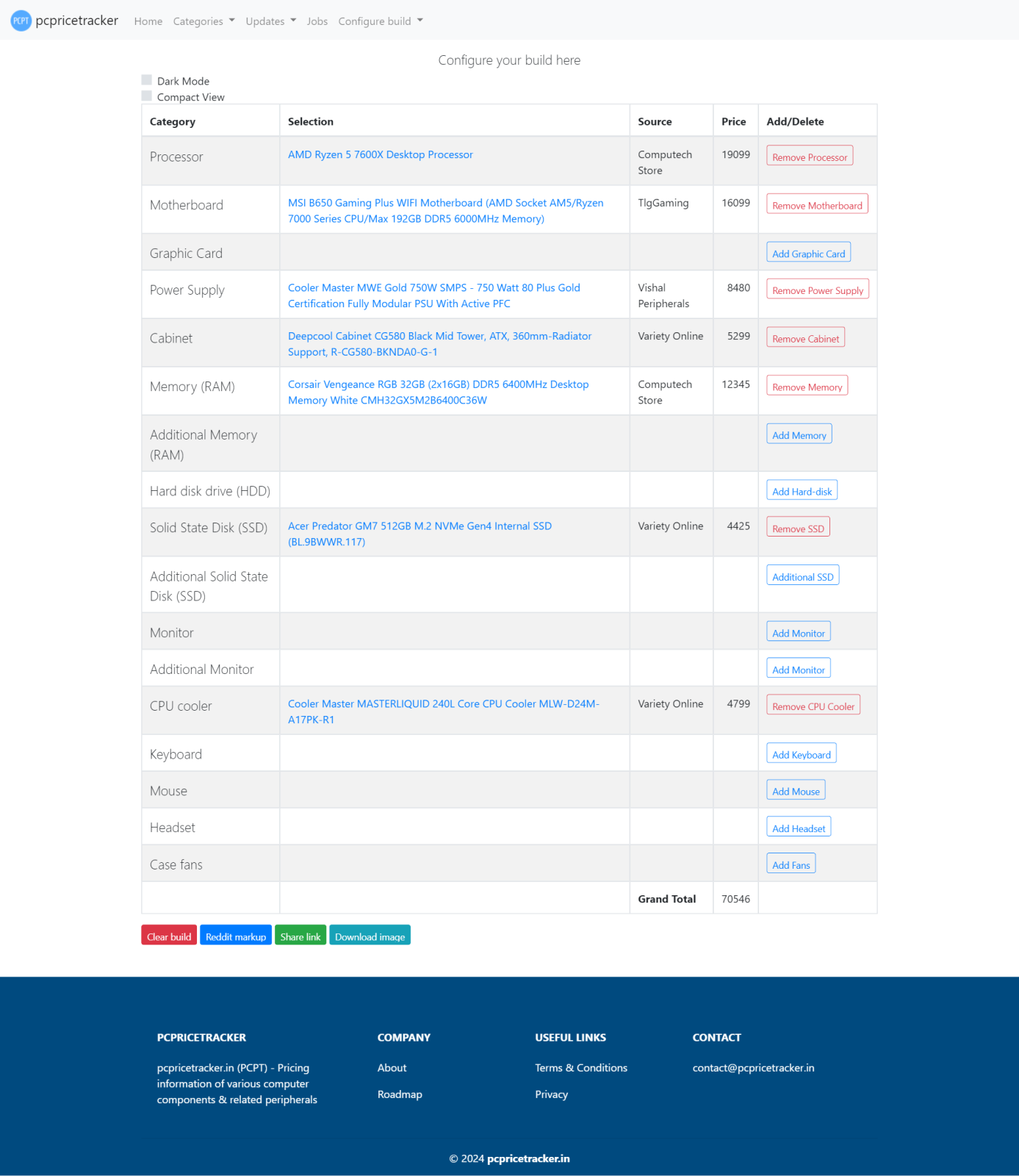This screenshot has height=1176, width=1019.
Task: Remove the Processor from build
Action: coord(810,157)
